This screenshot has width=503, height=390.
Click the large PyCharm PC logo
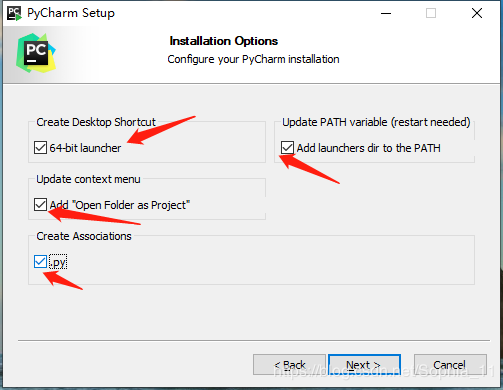[x=36, y=53]
